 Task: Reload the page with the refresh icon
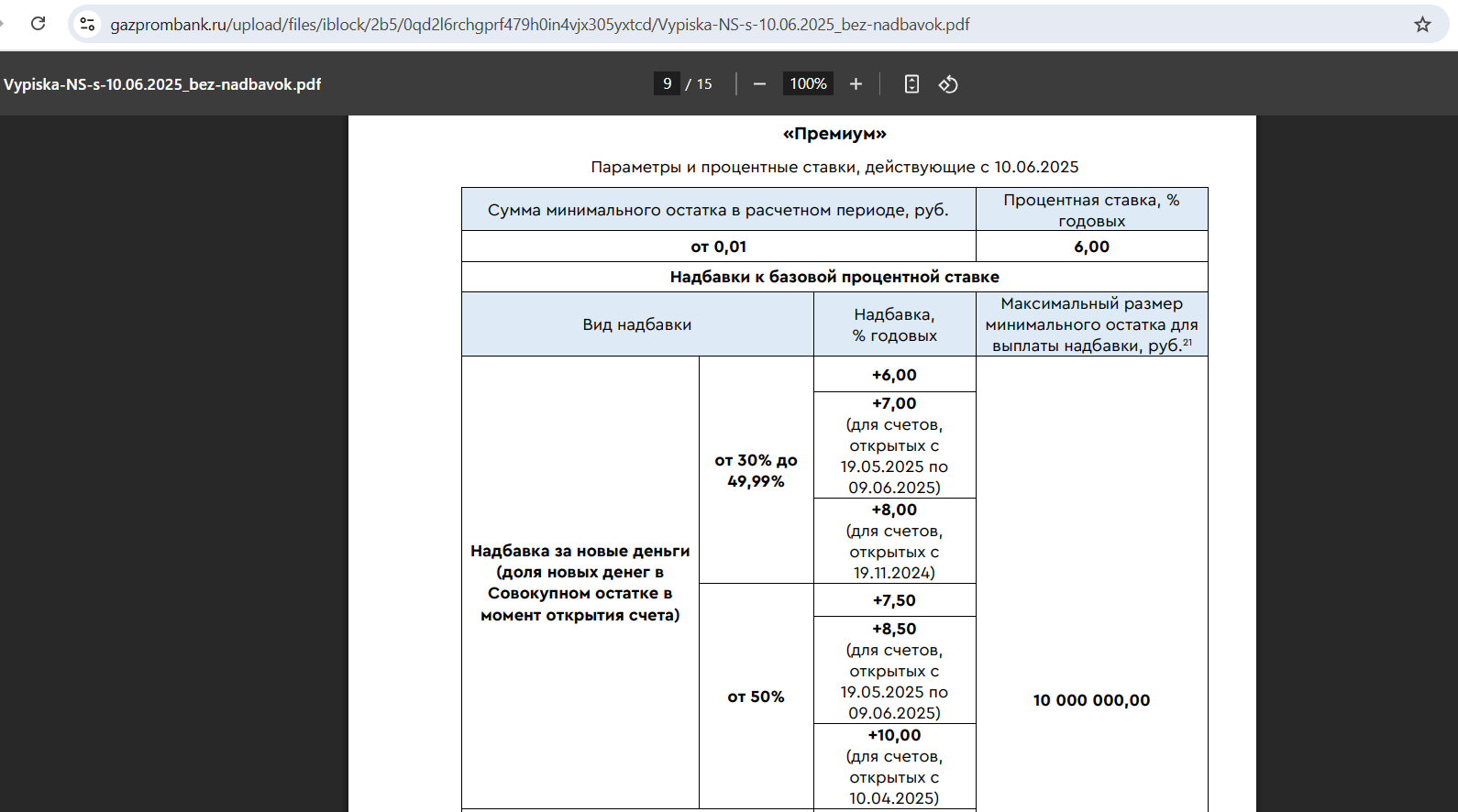click(x=38, y=24)
